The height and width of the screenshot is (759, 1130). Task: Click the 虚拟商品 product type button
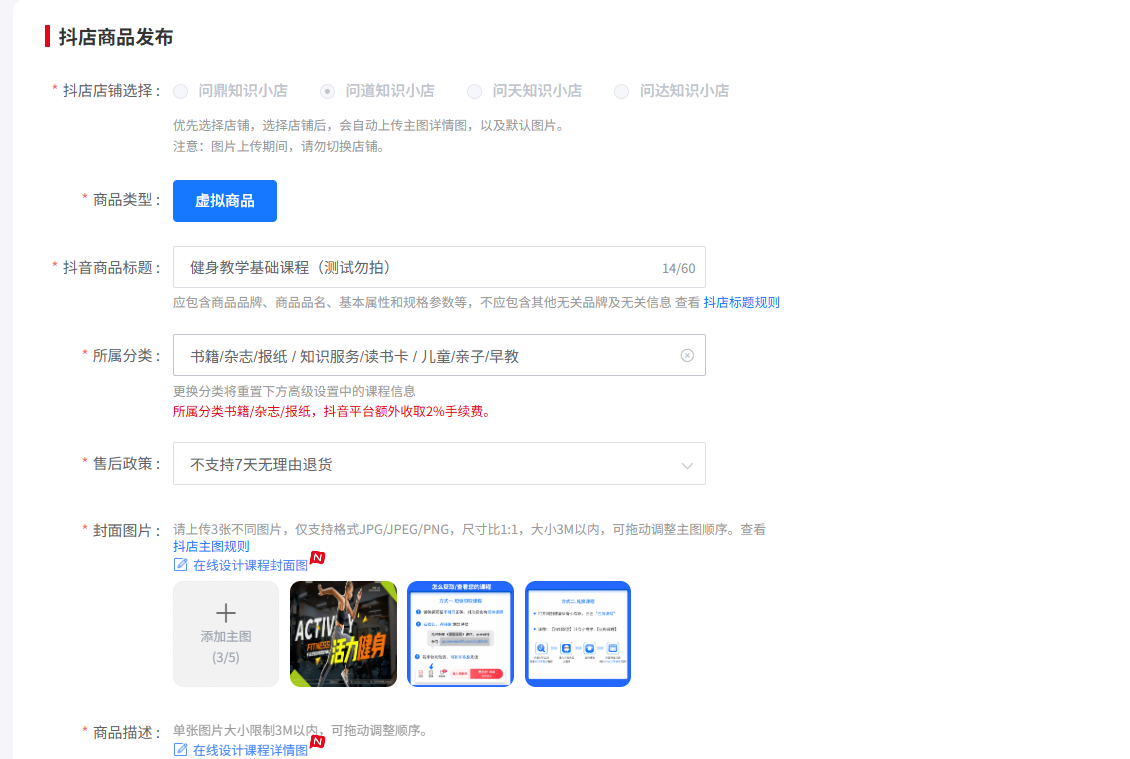click(224, 201)
